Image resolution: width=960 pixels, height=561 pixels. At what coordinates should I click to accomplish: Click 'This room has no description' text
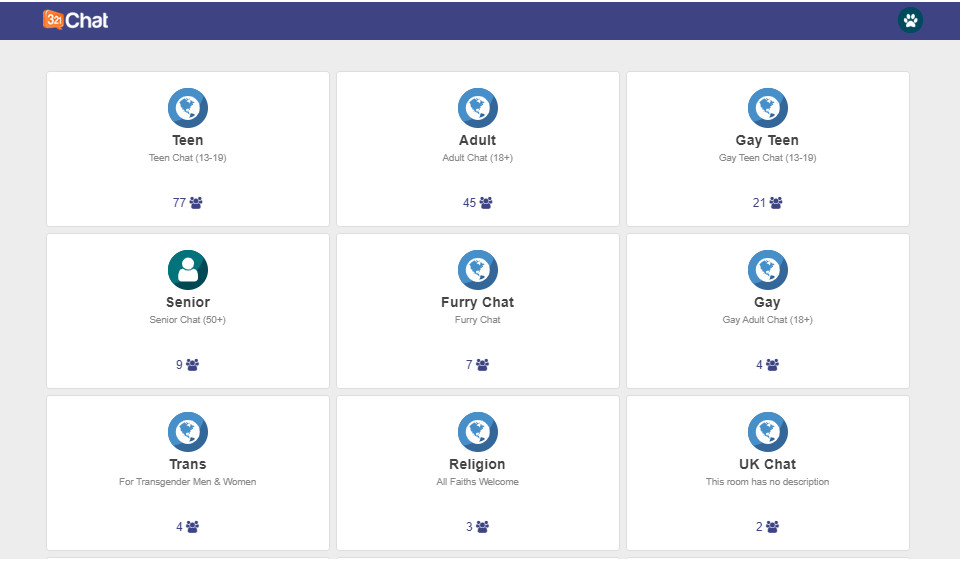click(x=768, y=482)
